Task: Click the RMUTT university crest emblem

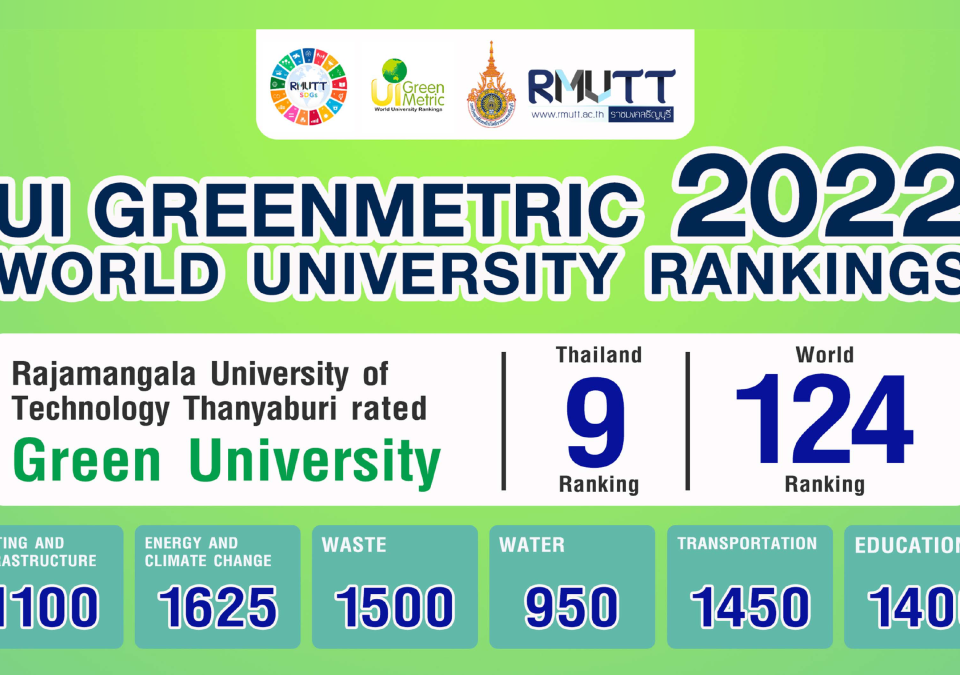Action: [x=491, y=85]
